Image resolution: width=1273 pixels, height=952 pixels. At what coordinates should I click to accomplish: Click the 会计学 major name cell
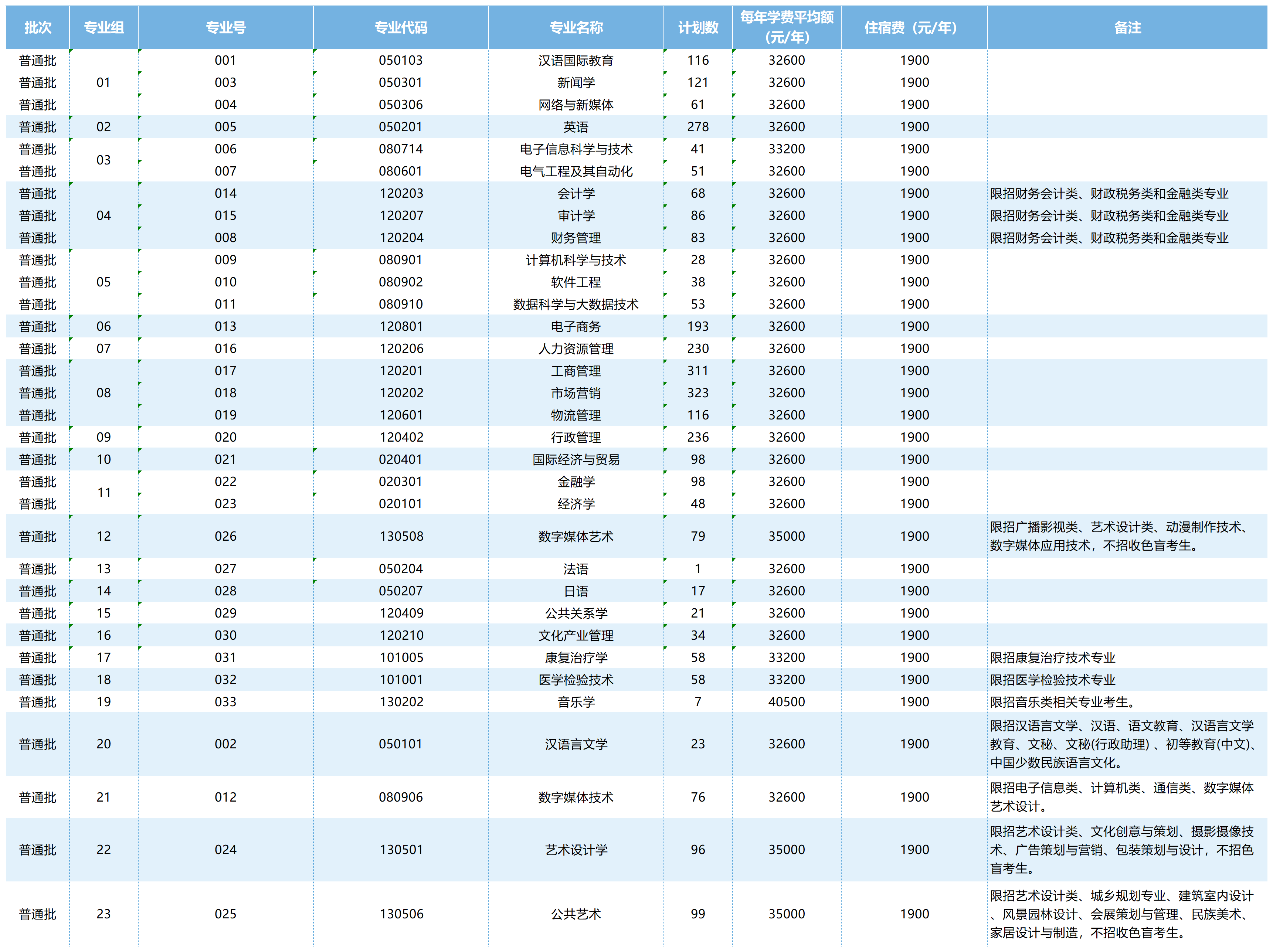coord(576,193)
